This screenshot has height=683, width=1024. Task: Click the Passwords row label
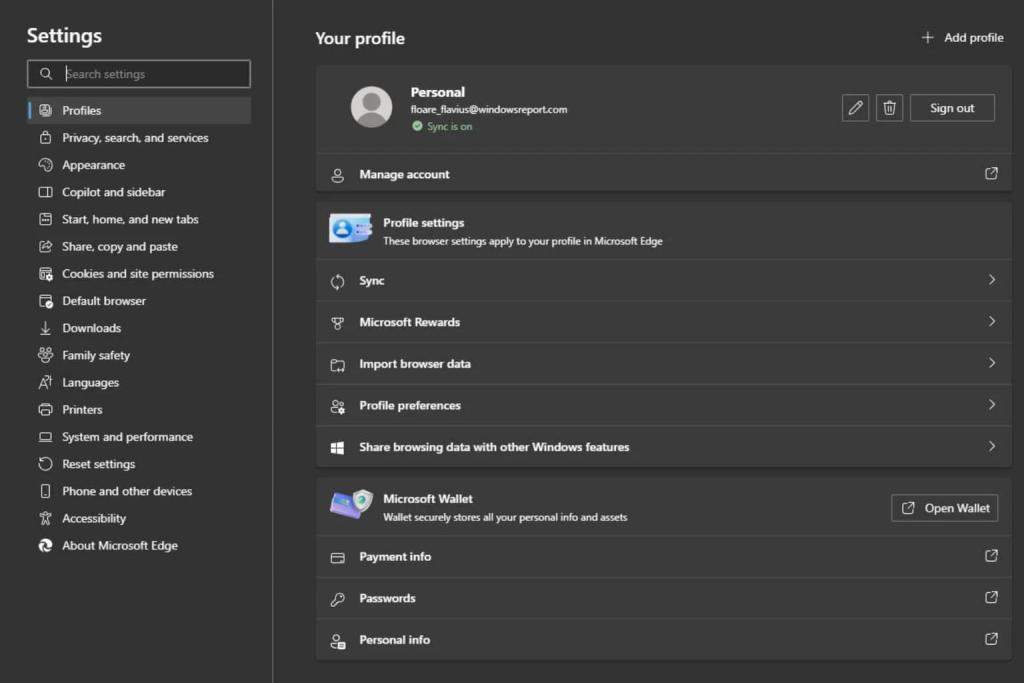coord(387,598)
